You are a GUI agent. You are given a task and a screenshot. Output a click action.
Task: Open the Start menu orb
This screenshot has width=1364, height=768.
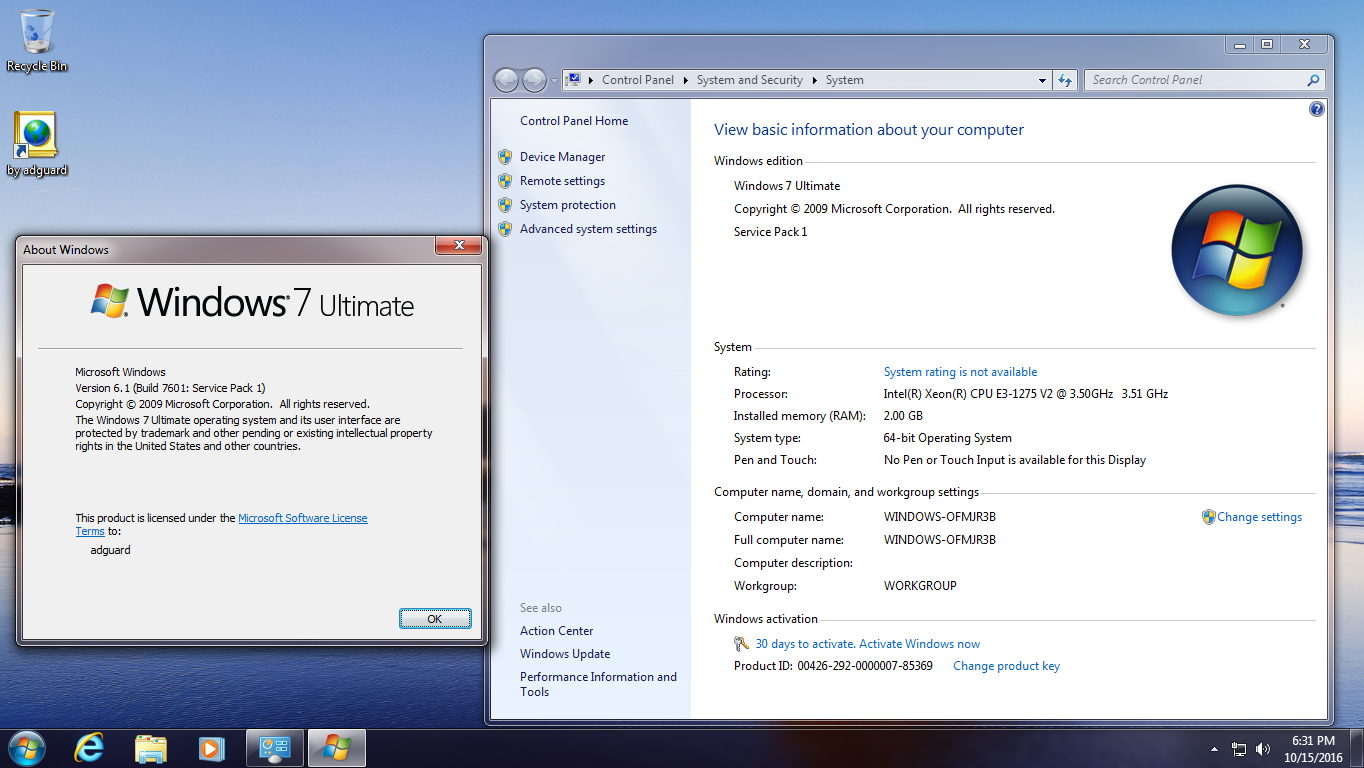pyautogui.click(x=27, y=748)
